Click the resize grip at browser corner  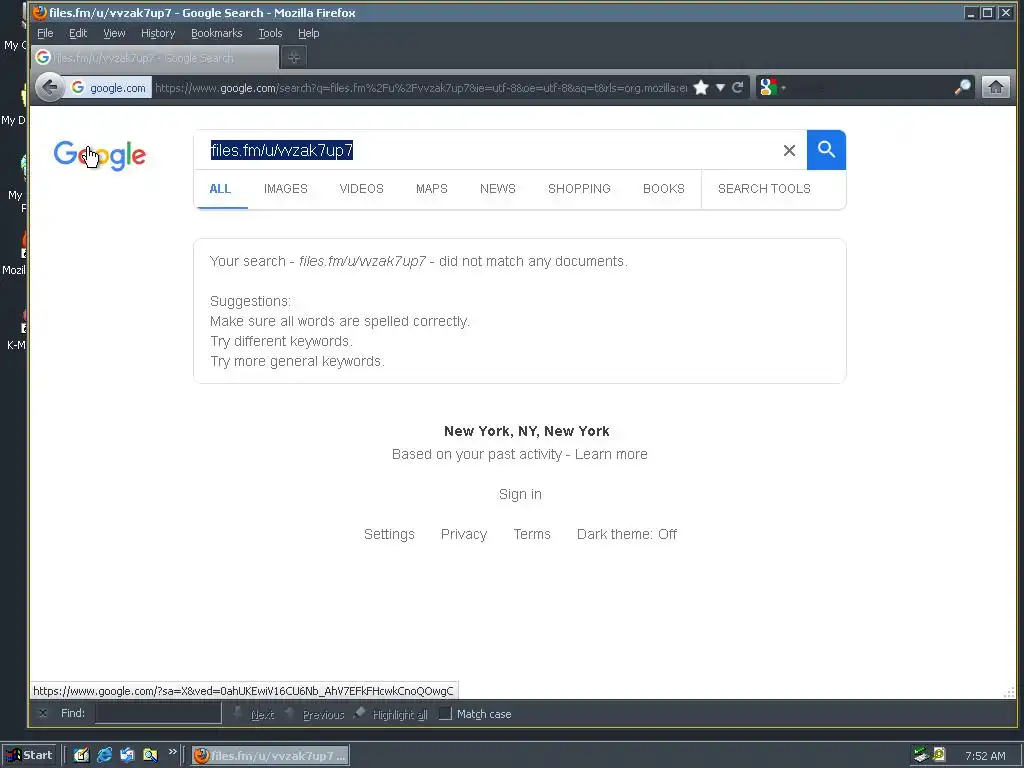(1010, 692)
